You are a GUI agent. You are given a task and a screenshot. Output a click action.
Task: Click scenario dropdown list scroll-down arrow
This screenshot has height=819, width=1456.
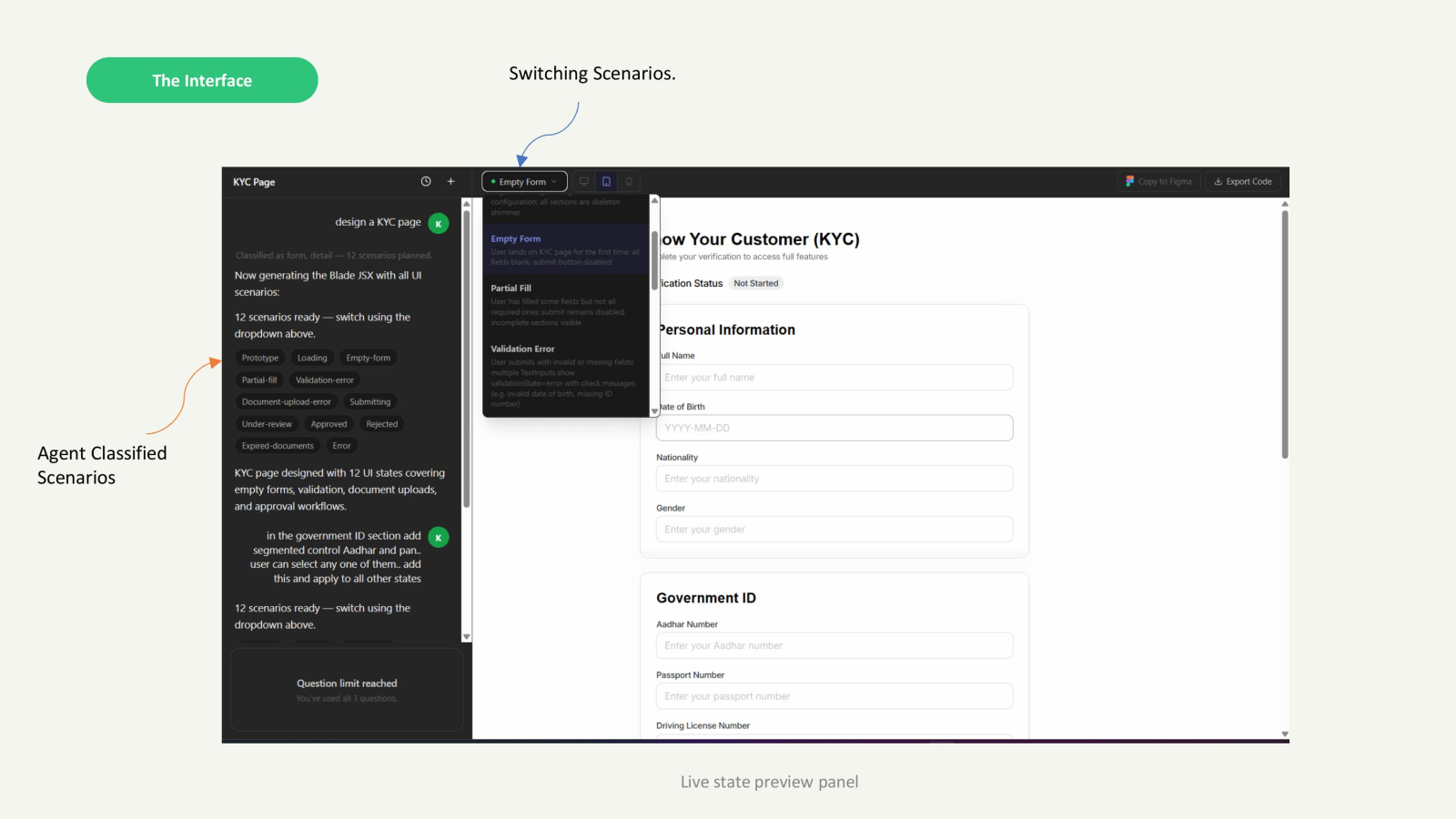(x=654, y=411)
